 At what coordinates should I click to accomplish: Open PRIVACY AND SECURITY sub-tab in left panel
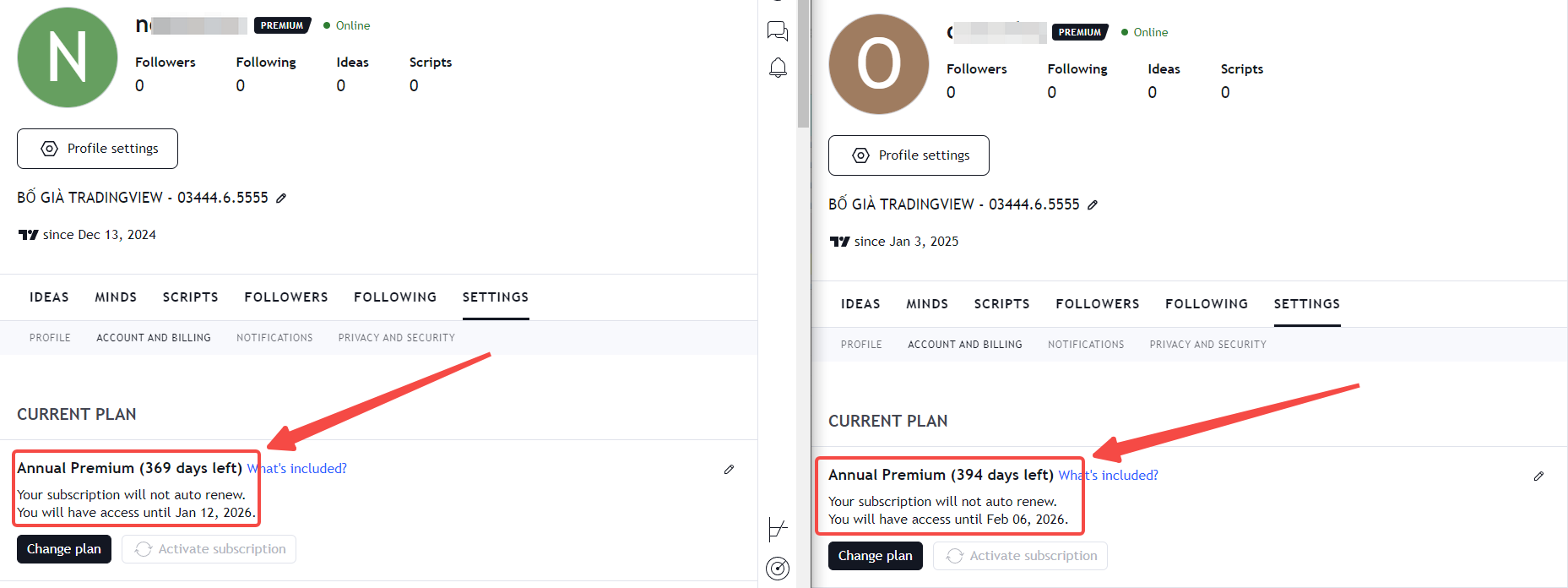point(397,338)
